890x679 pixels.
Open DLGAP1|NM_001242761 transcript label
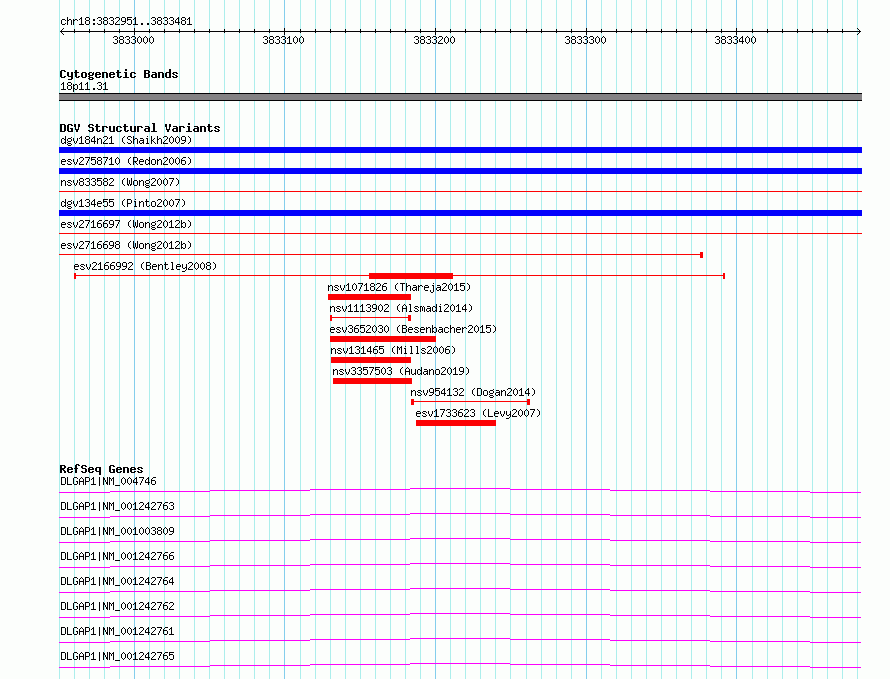[x=117, y=631]
